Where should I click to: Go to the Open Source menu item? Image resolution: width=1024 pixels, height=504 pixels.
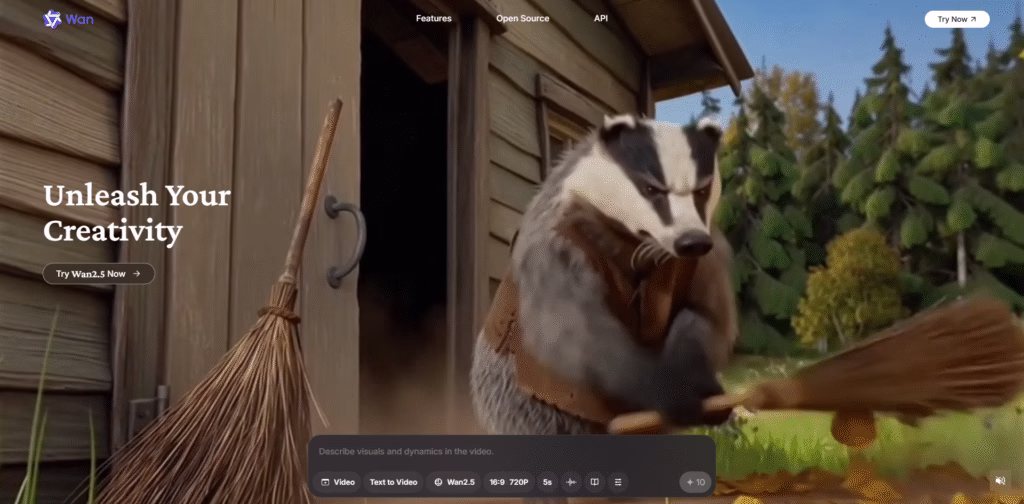522,19
